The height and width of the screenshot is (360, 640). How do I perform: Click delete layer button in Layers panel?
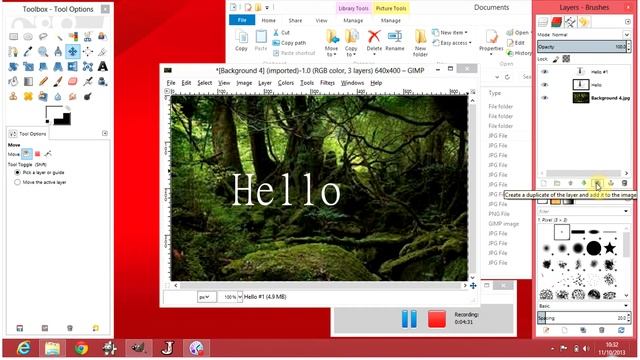(624, 184)
